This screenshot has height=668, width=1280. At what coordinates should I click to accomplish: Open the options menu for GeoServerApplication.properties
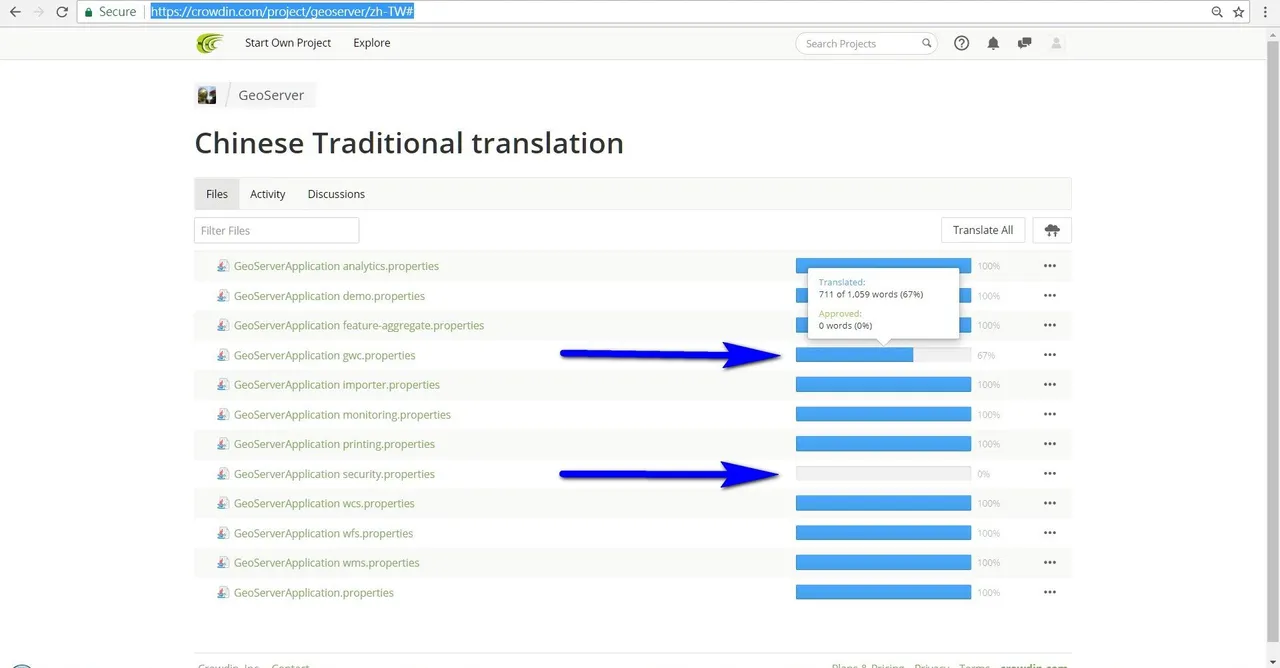point(1050,592)
